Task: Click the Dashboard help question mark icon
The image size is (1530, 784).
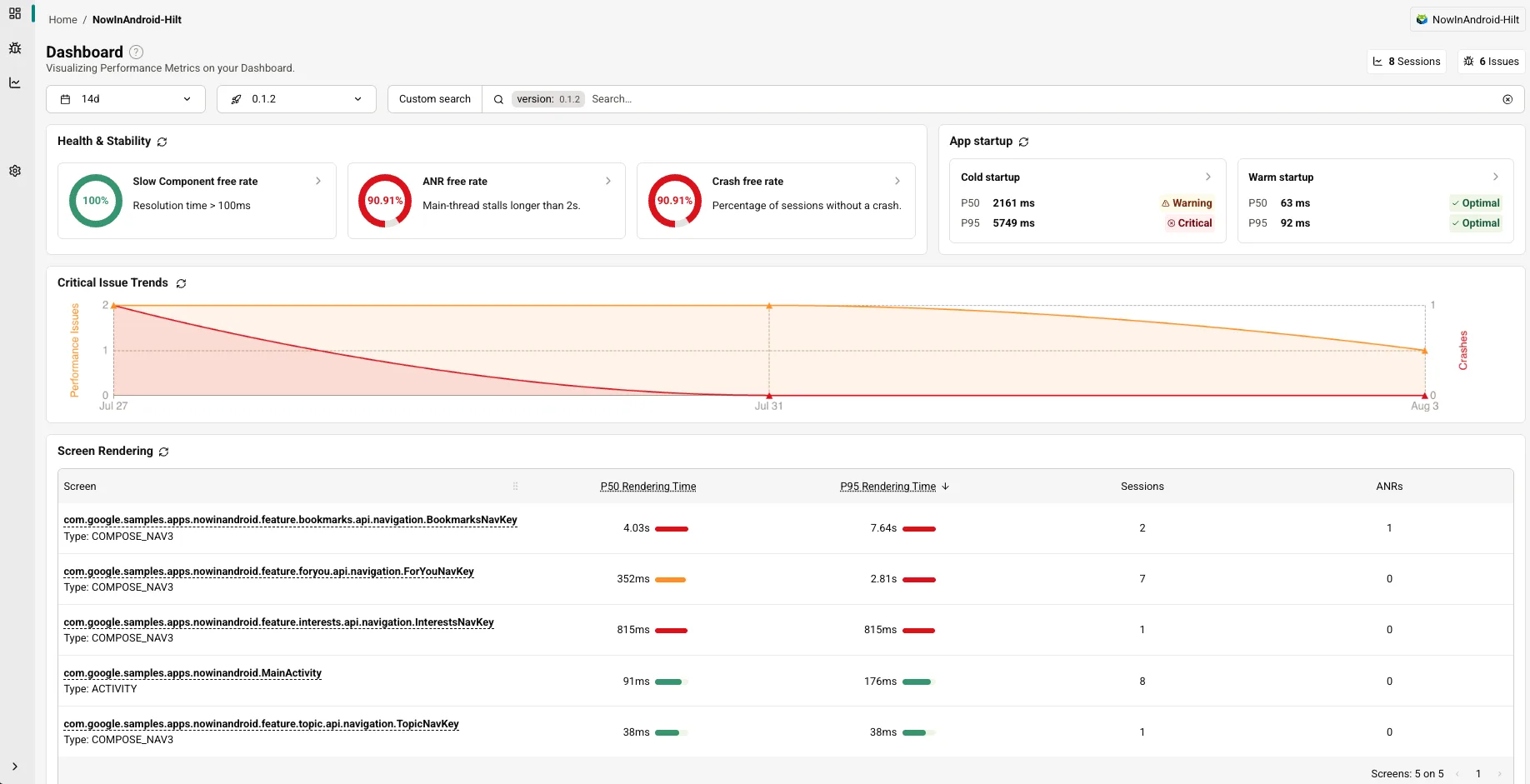Action: [x=137, y=52]
